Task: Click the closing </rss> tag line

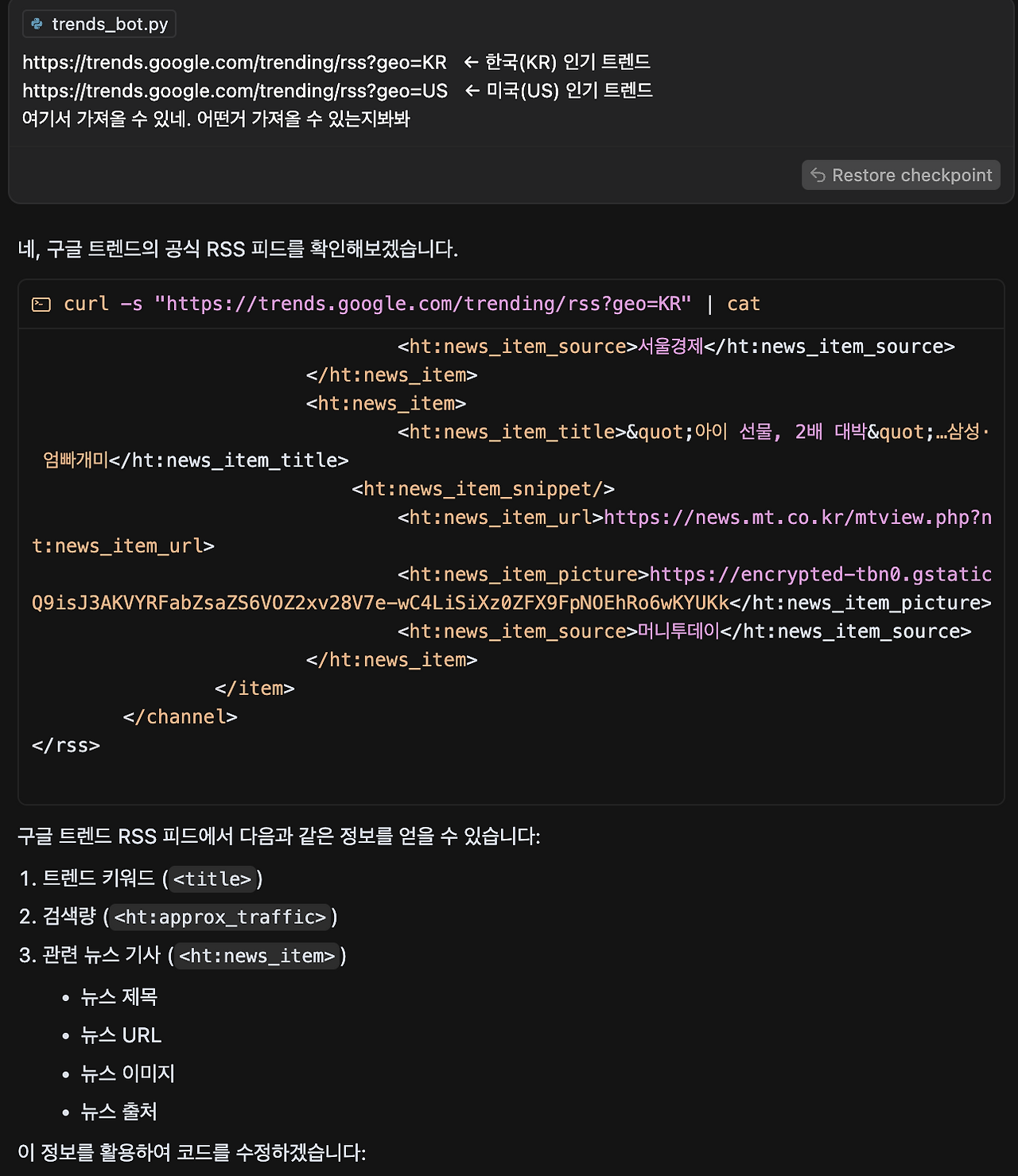Action: point(65,745)
